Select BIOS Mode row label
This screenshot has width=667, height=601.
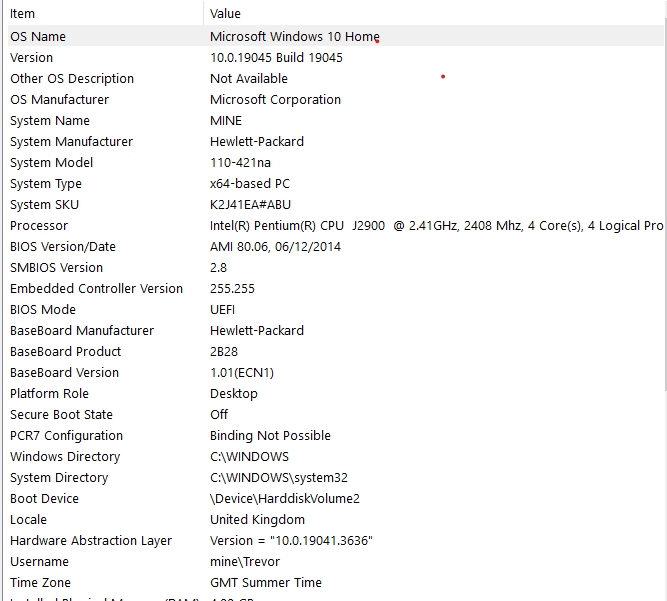point(43,309)
